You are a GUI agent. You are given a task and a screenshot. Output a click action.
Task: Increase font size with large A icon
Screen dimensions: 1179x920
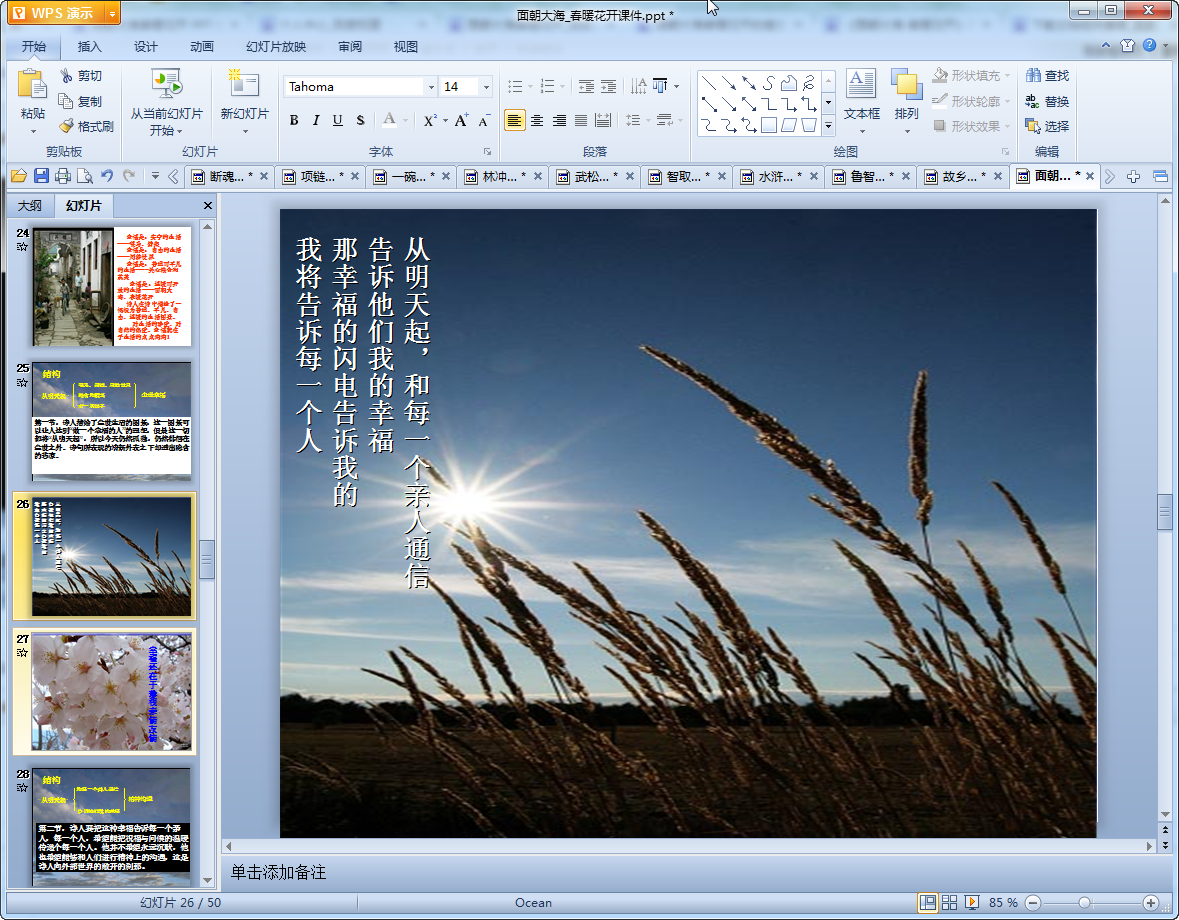[x=461, y=120]
